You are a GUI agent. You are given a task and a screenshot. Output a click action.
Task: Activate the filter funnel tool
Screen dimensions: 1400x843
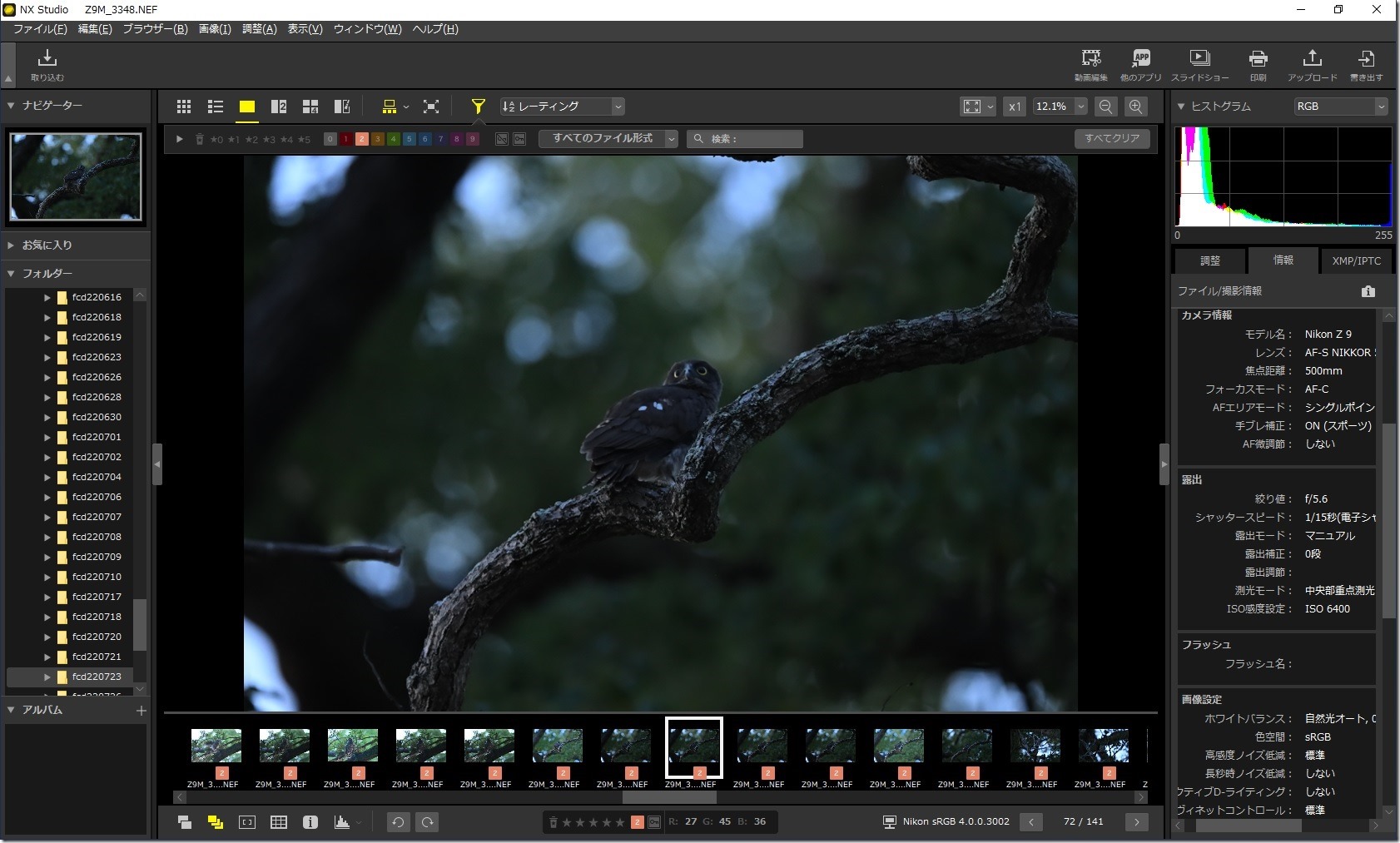tap(478, 106)
